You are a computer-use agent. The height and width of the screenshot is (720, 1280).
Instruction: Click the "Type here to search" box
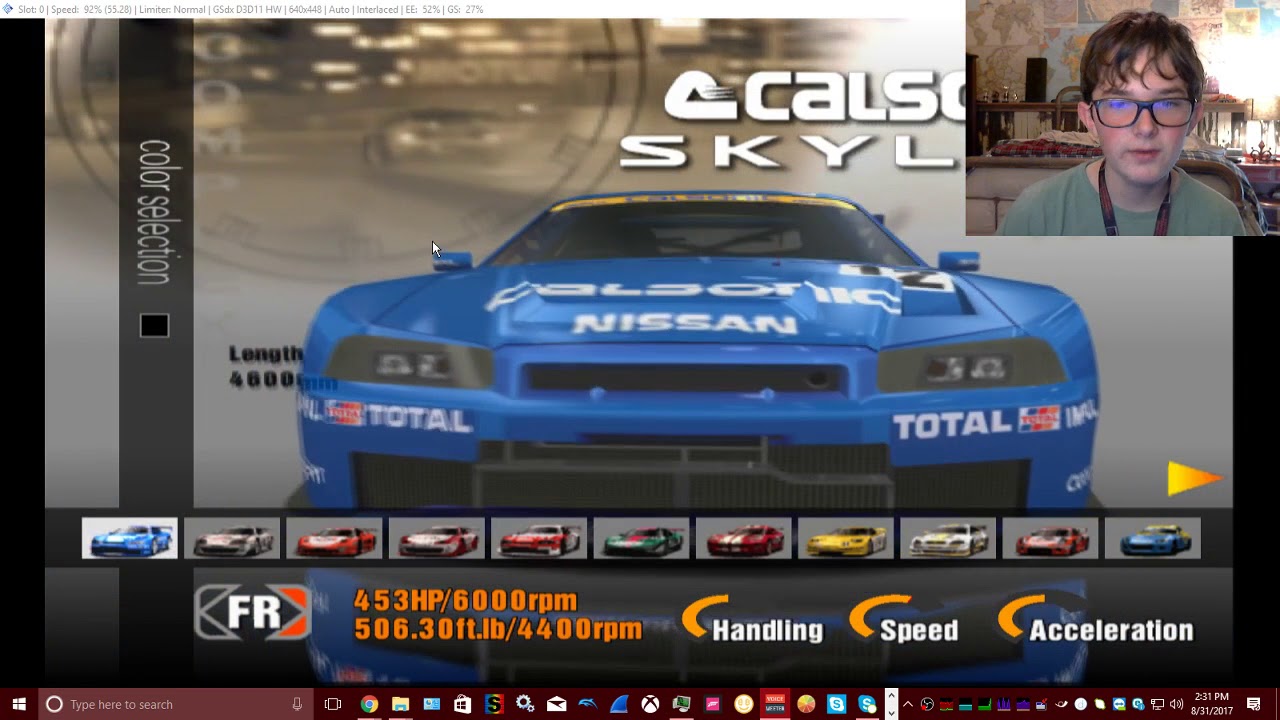pos(175,704)
